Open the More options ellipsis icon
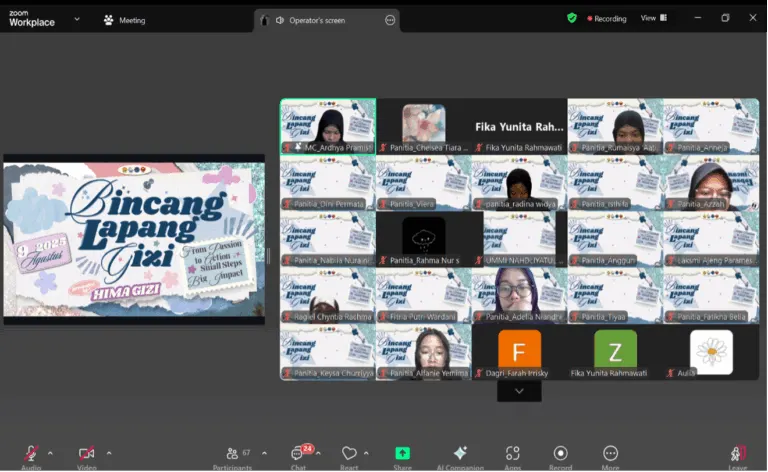The image size is (768, 472). tap(610, 453)
